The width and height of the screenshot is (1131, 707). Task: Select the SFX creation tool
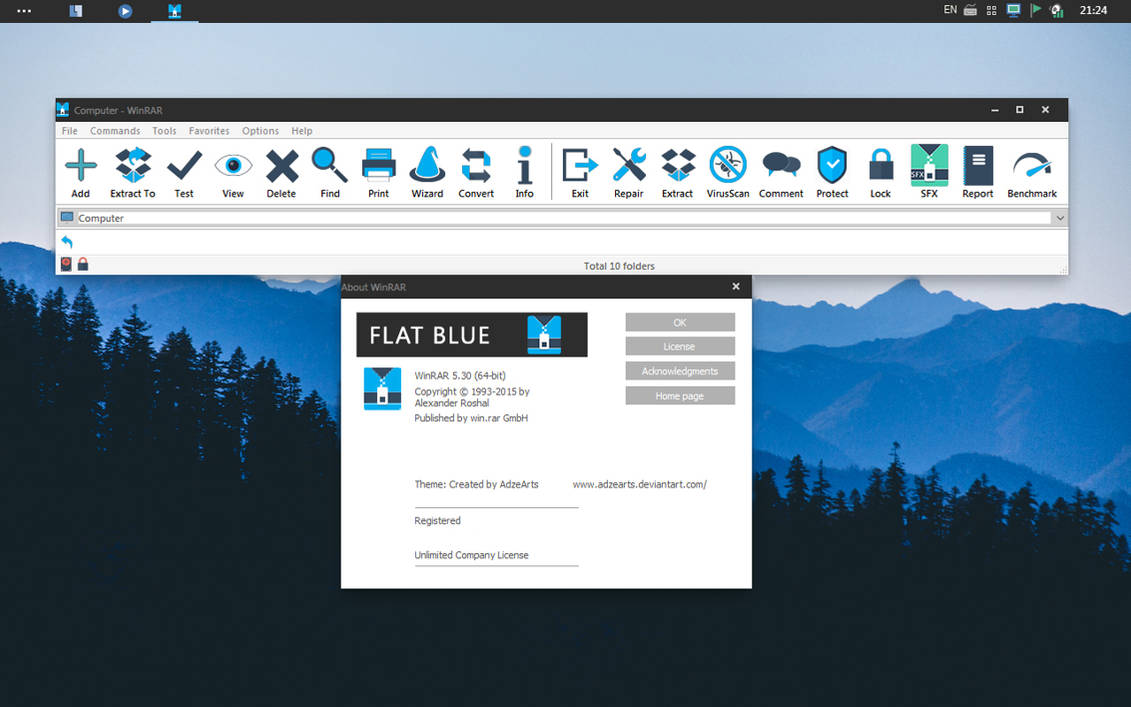tap(929, 170)
